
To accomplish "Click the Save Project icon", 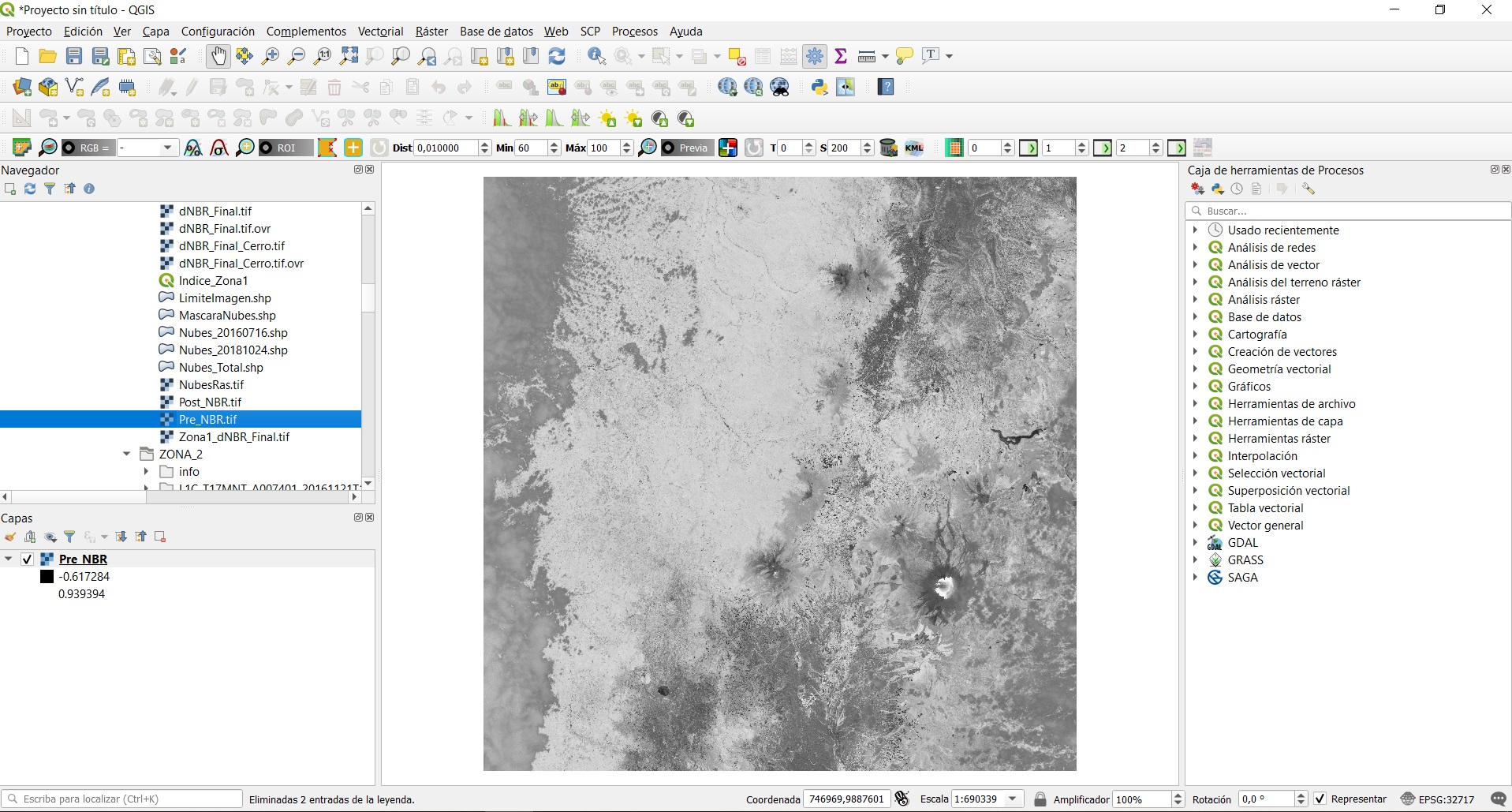I will click(74, 56).
